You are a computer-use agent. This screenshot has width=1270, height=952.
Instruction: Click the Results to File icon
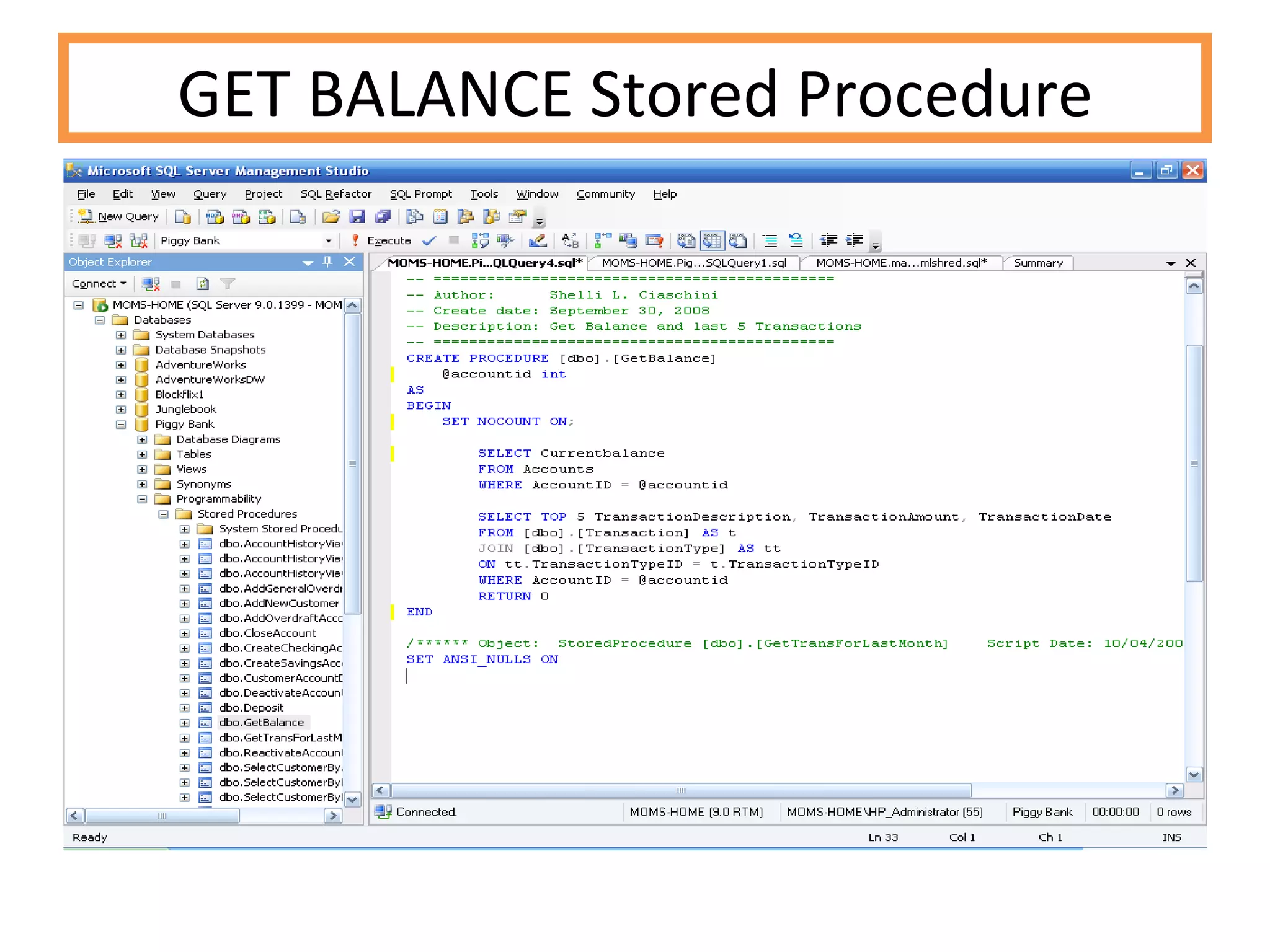click(738, 240)
